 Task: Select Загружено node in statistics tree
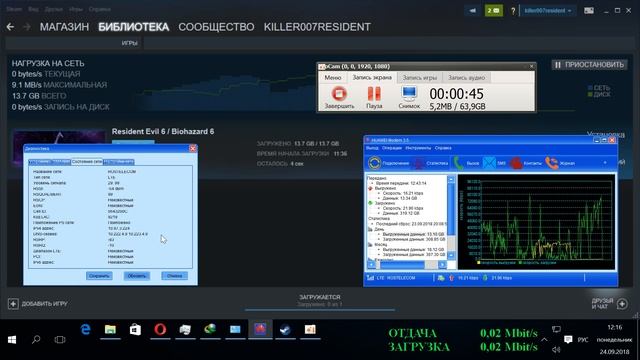(384, 203)
